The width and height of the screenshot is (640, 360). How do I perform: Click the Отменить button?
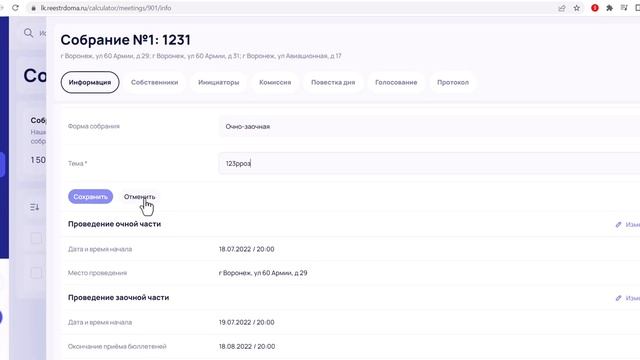click(x=139, y=197)
